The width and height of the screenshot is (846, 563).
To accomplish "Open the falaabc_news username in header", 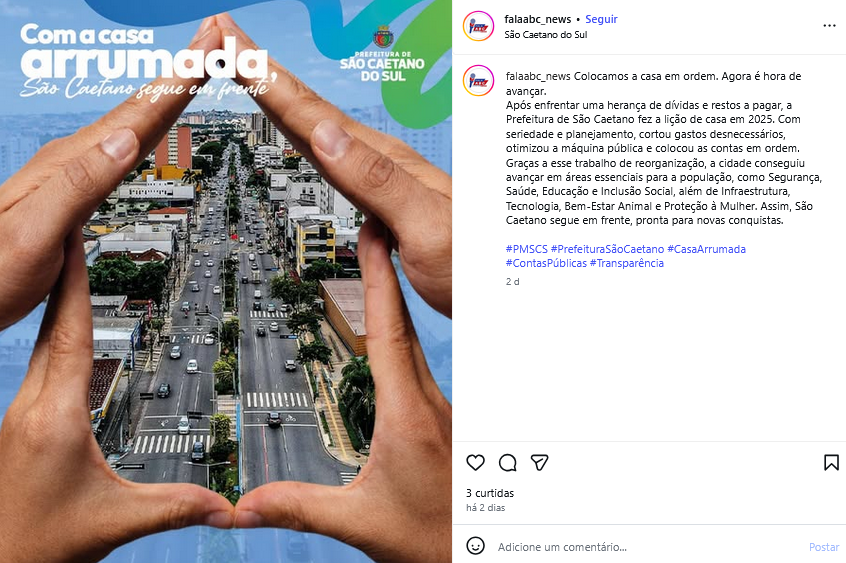I will [537, 19].
